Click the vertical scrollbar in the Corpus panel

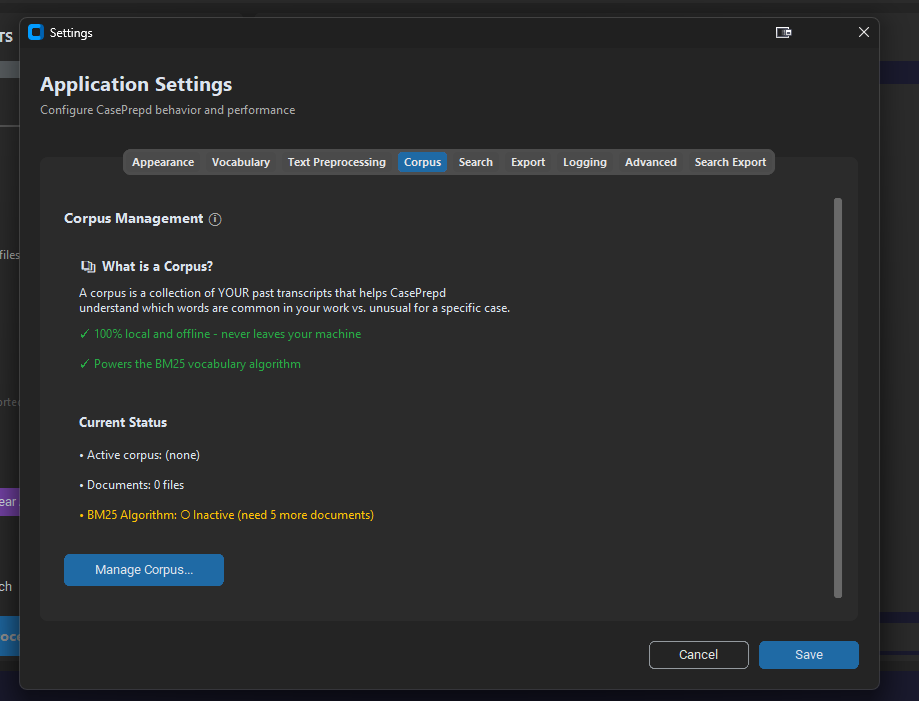point(838,397)
